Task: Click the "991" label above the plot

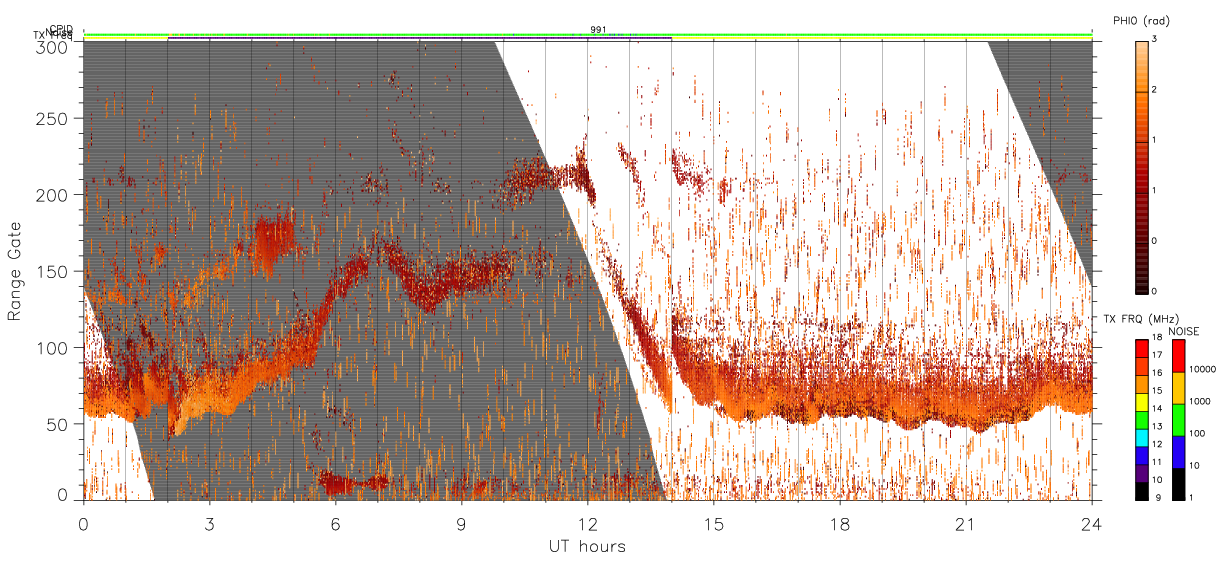Action: click(598, 30)
